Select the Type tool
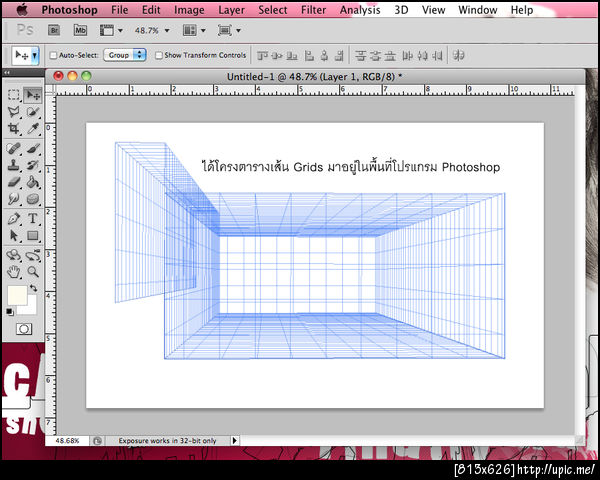 [33, 219]
